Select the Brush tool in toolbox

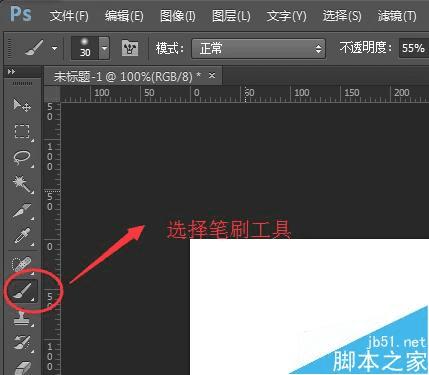pyautogui.click(x=23, y=292)
